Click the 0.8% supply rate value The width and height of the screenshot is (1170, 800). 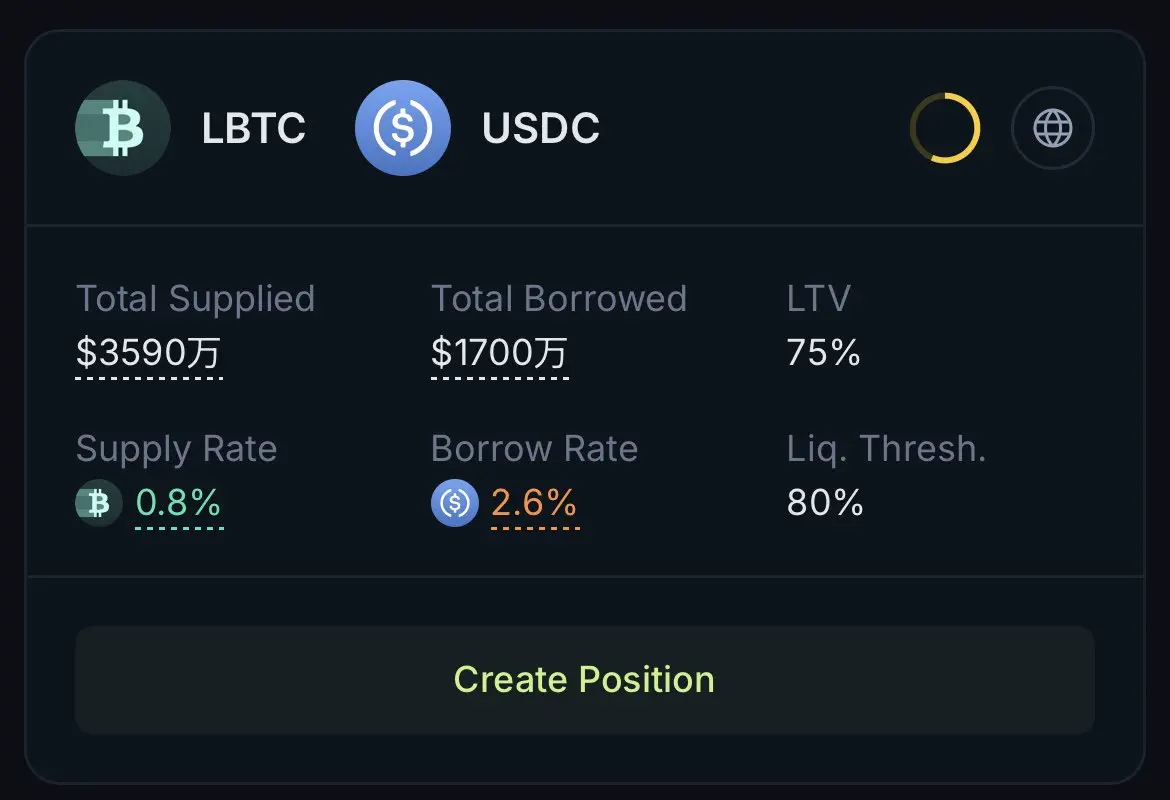(x=178, y=503)
